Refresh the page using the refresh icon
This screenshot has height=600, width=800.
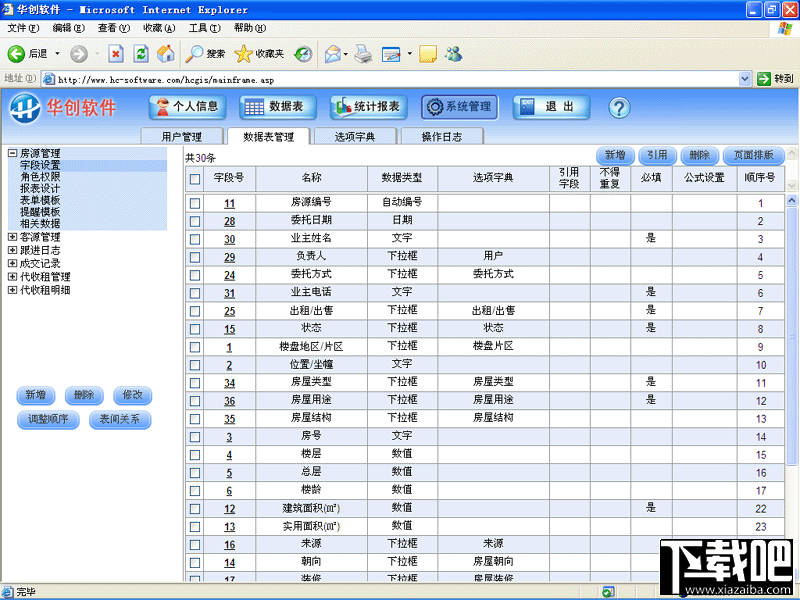pyautogui.click(x=141, y=54)
